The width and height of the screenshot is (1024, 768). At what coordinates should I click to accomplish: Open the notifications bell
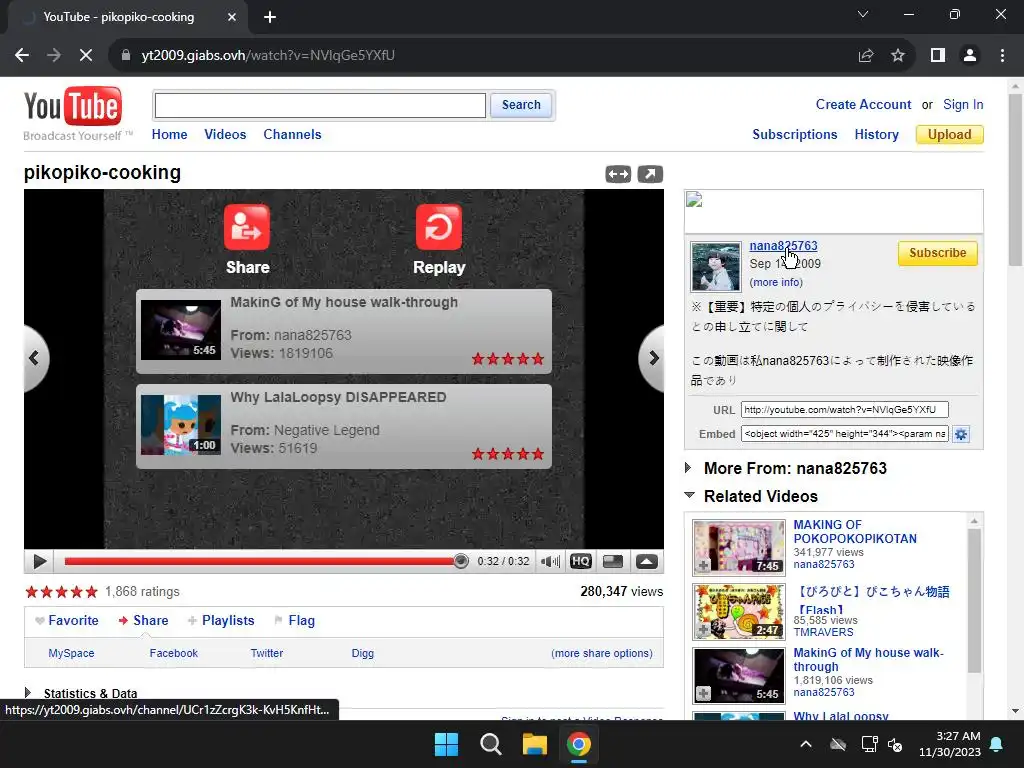click(997, 744)
